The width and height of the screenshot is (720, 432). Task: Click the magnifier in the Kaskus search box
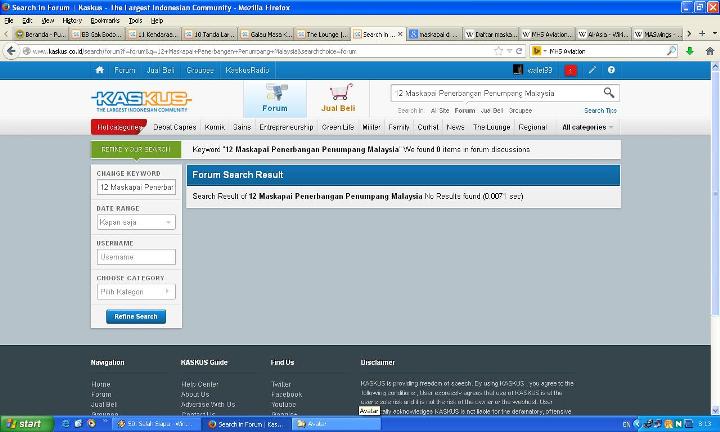(608, 93)
